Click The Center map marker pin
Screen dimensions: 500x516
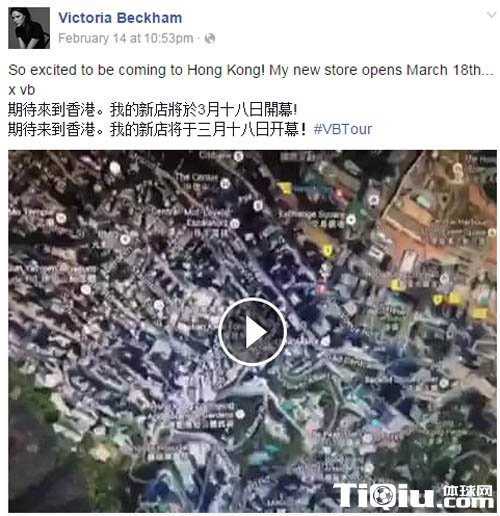pyautogui.click(x=225, y=183)
